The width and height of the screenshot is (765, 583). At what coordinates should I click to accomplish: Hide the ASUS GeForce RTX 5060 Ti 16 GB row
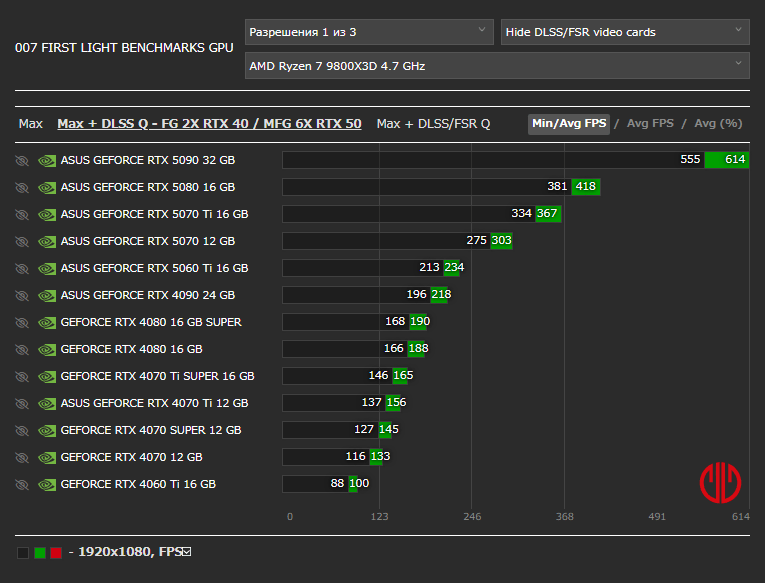coord(22,268)
